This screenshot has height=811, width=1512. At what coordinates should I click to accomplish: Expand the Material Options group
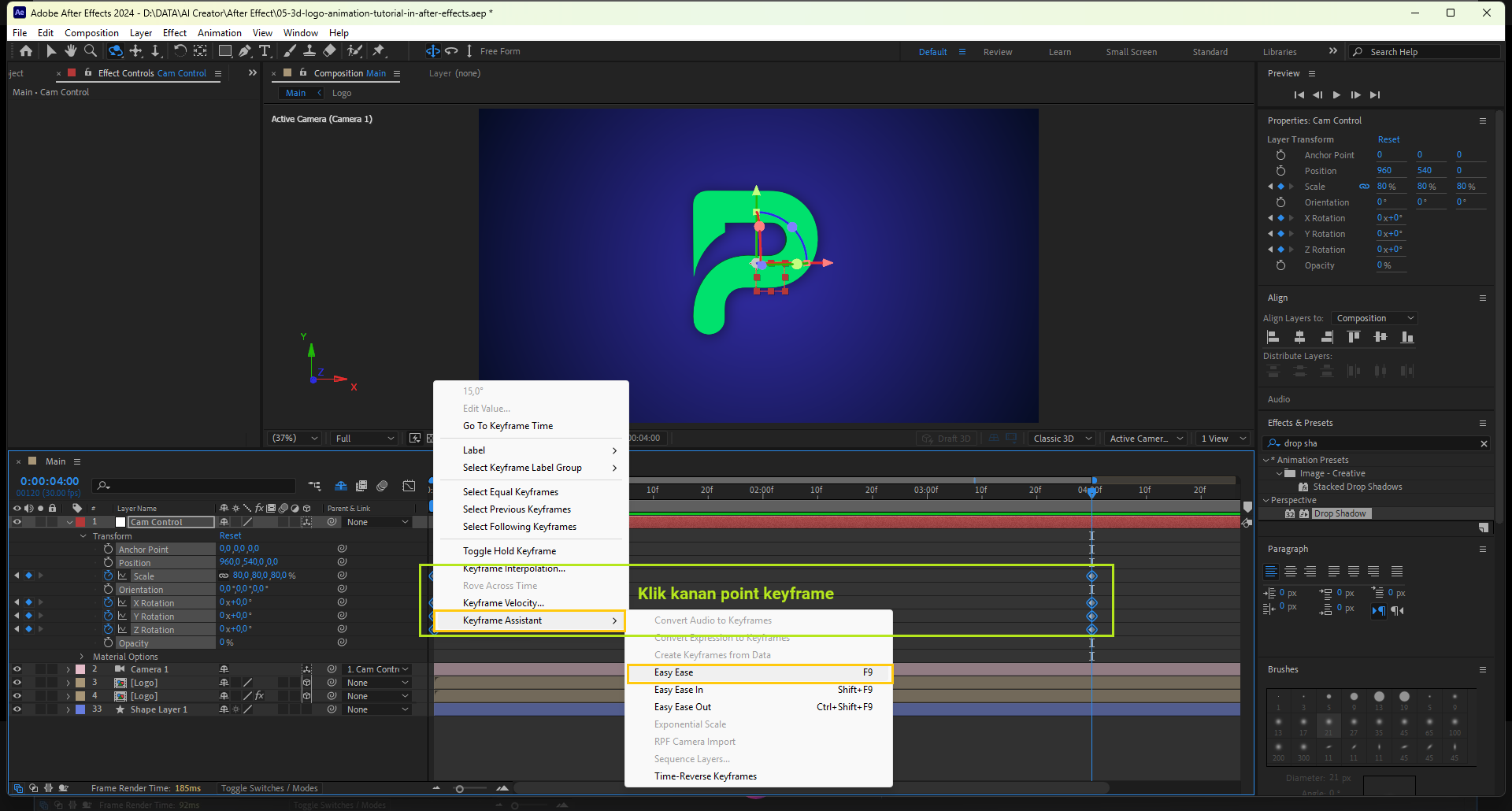pyautogui.click(x=82, y=657)
